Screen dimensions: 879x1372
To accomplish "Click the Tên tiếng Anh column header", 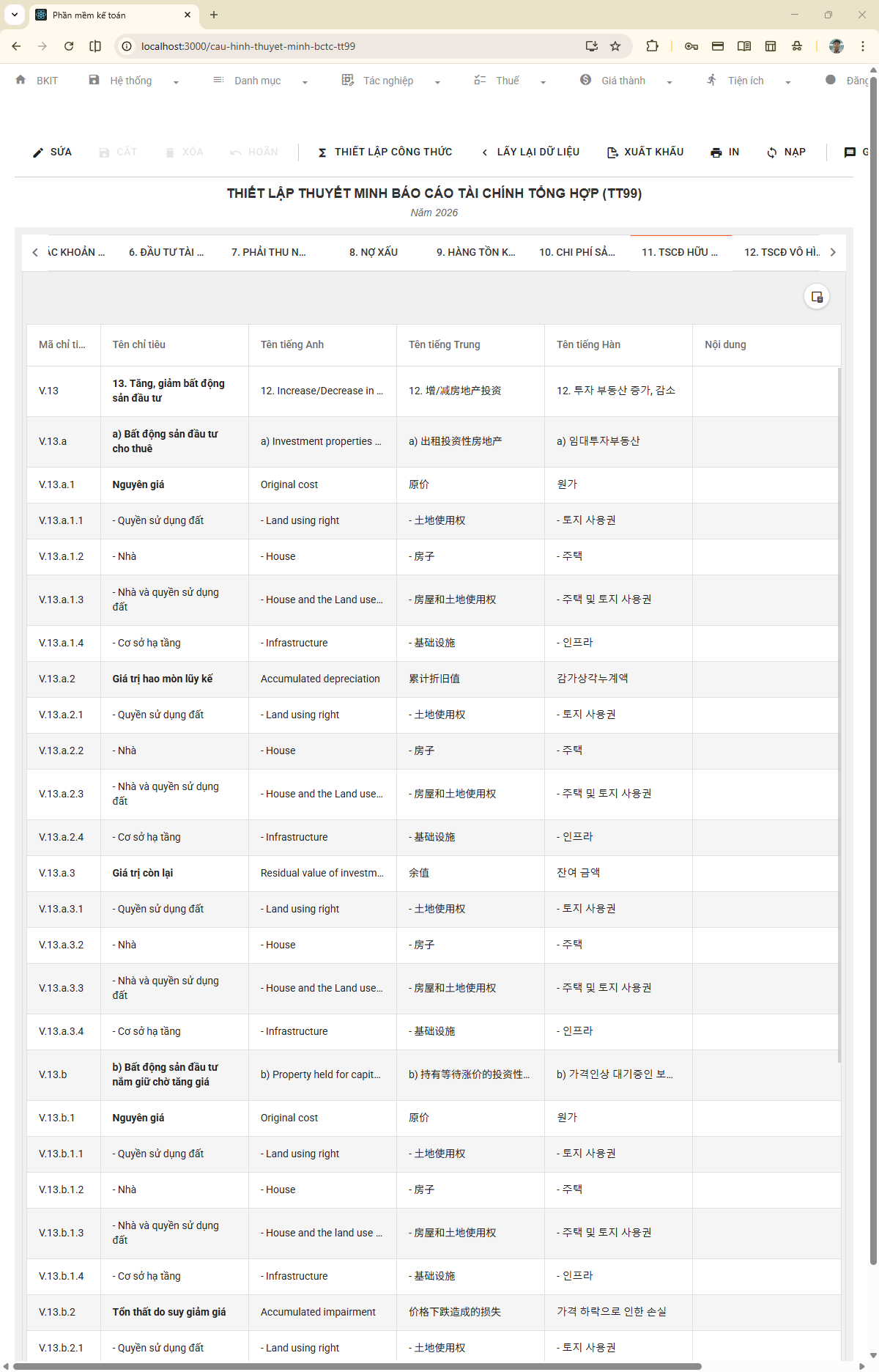I will pyautogui.click(x=322, y=345).
